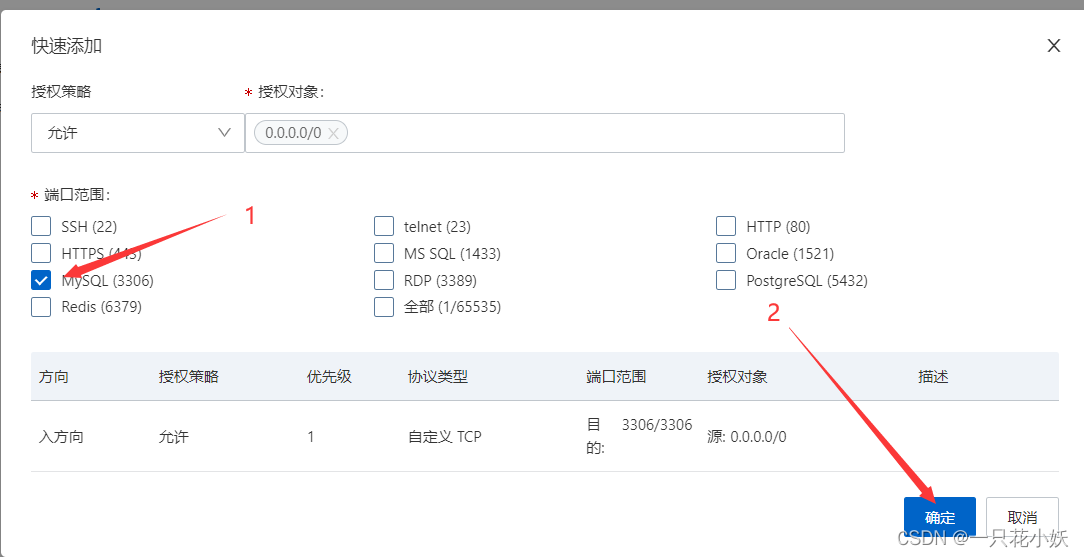The height and width of the screenshot is (557, 1084).
Task: Click the 协议类型 column header
Action: (x=438, y=377)
